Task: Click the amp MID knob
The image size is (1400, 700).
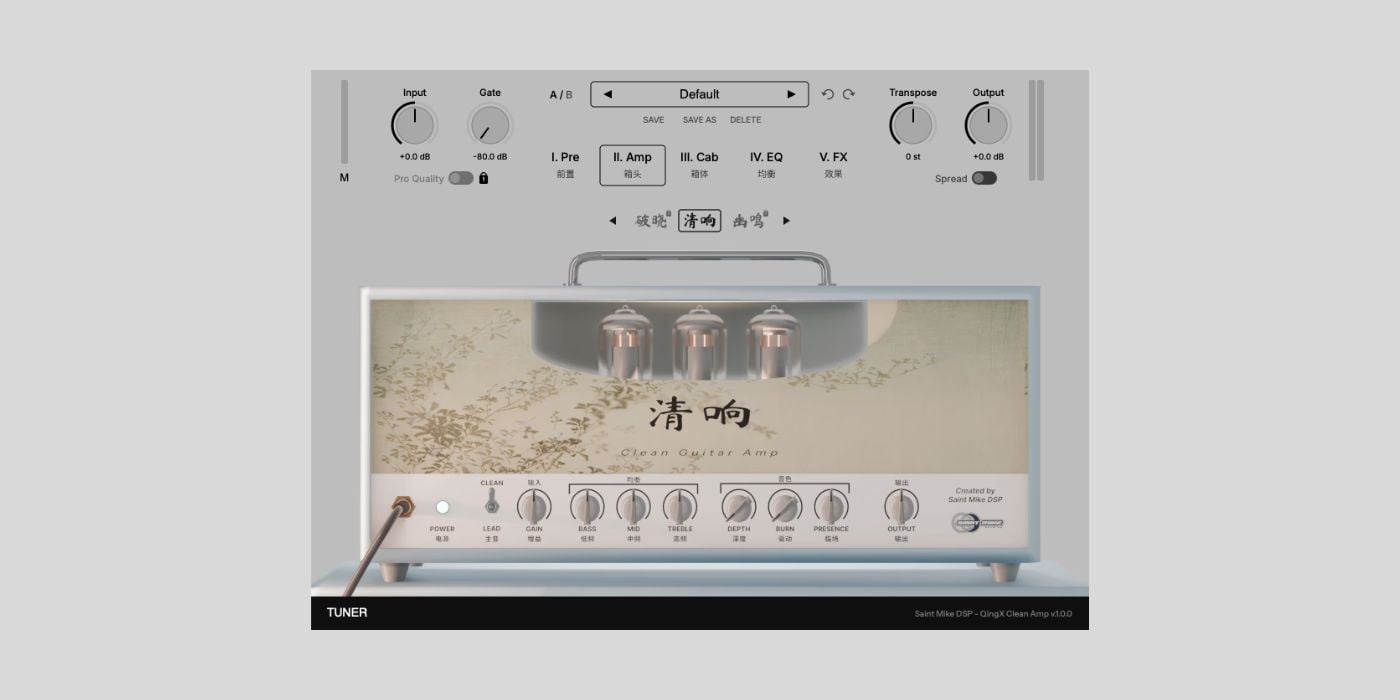Action: (633, 506)
